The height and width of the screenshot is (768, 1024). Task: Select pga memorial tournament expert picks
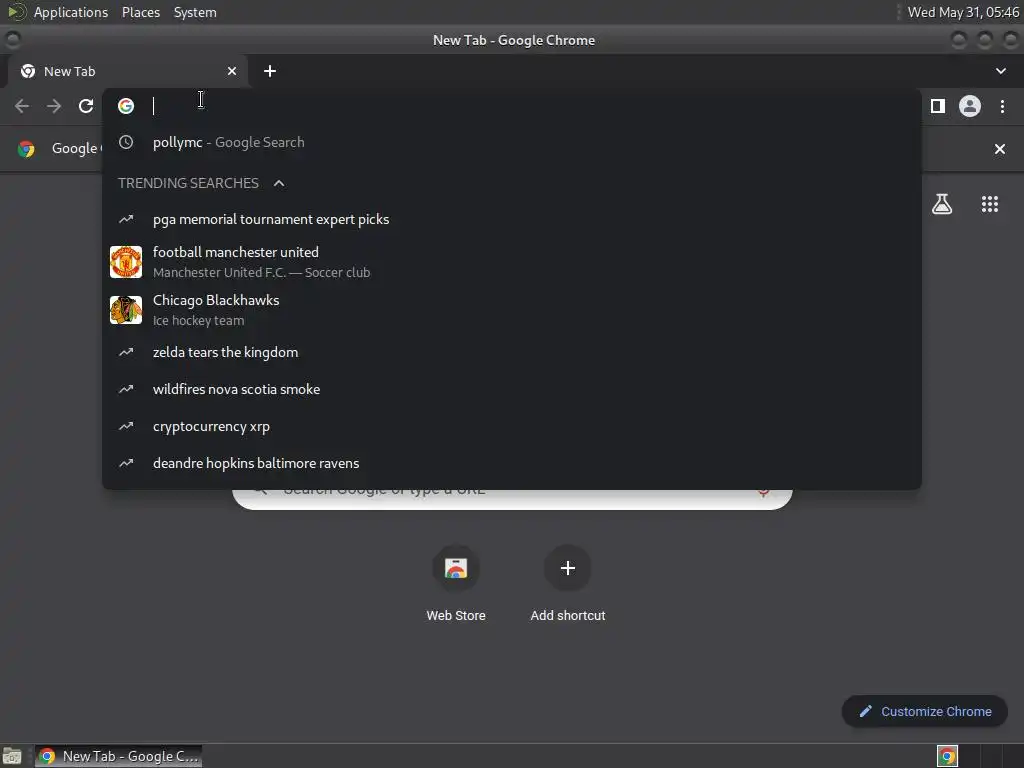point(511,219)
